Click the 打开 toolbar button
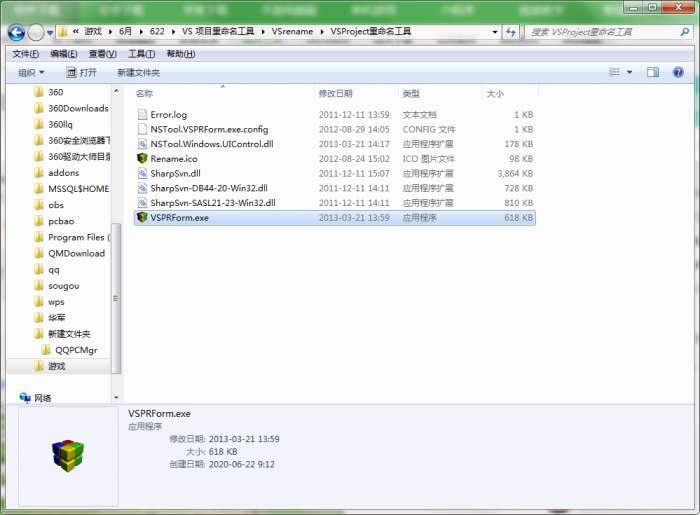700x515 pixels. click(x=81, y=72)
